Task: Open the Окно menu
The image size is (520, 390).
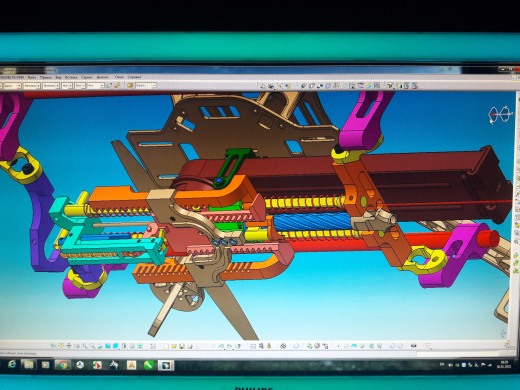Action: tap(119, 77)
